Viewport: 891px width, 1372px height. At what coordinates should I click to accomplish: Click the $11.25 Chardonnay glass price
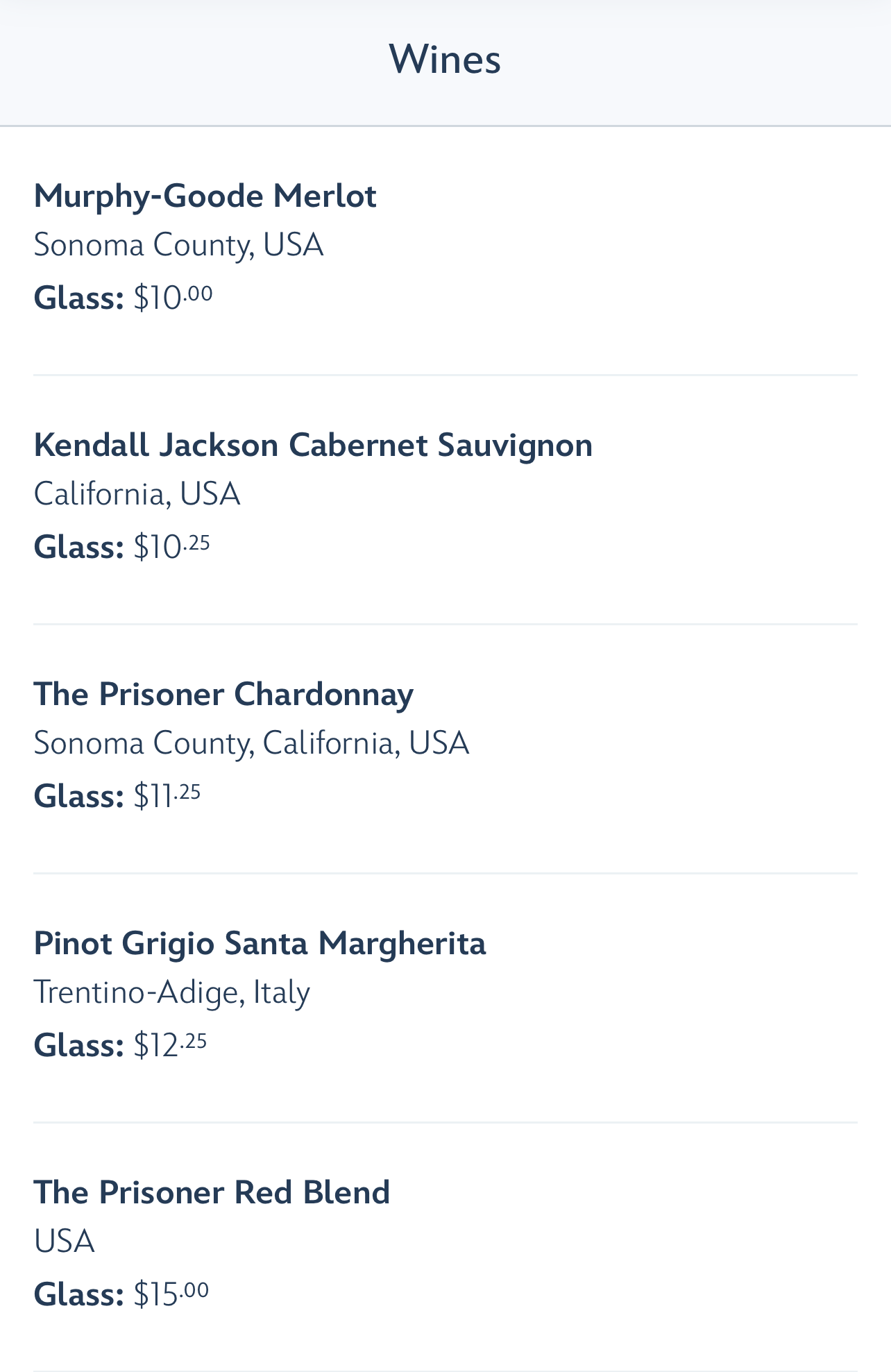coord(167,796)
